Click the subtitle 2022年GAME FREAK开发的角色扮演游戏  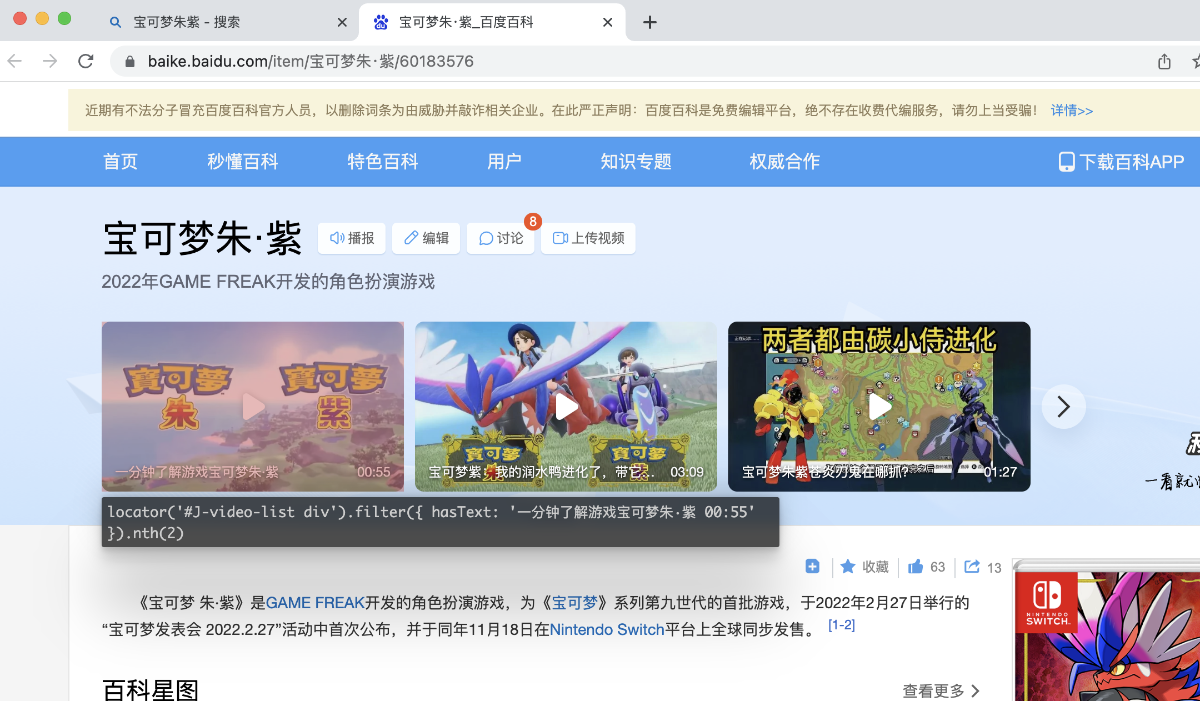tap(268, 282)
